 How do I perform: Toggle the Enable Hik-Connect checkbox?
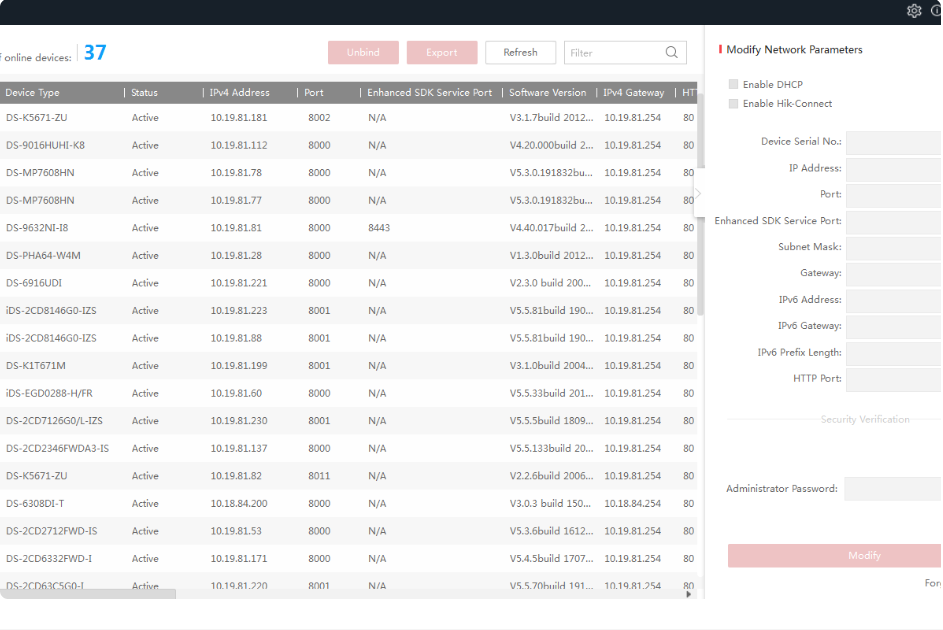(x=734, y=104)
